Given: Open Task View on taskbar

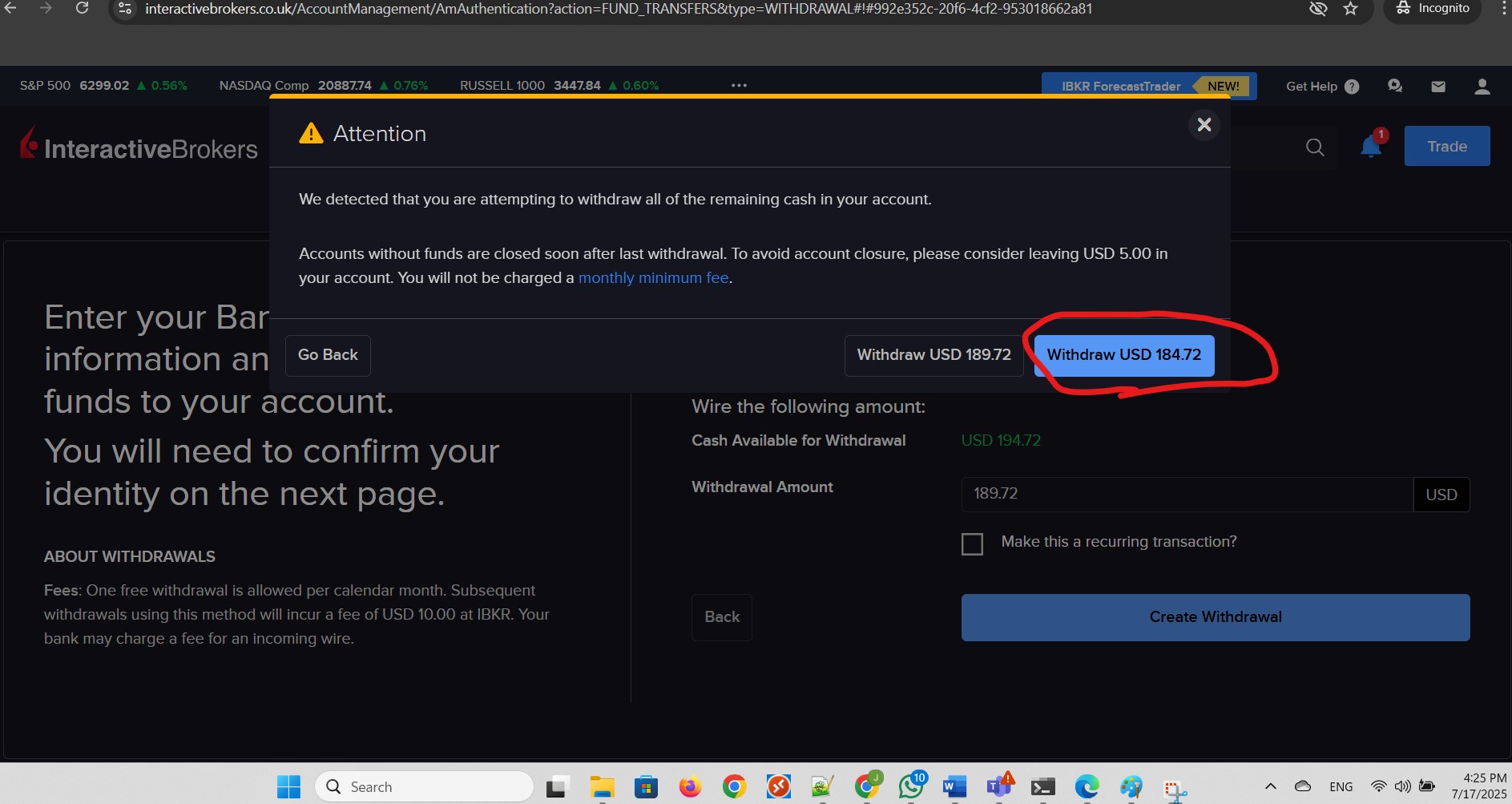Looking at the screenshot, I should (557, 787).
